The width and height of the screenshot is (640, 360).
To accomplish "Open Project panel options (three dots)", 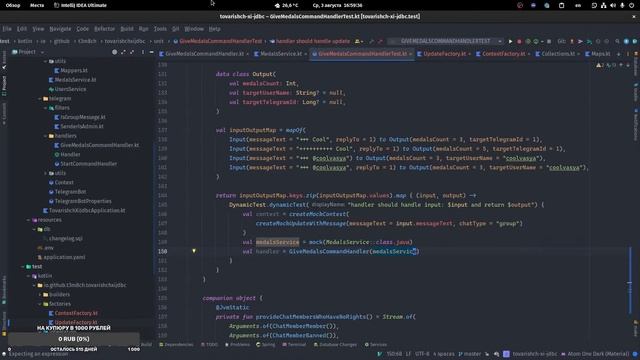I will tap(142, 52).
